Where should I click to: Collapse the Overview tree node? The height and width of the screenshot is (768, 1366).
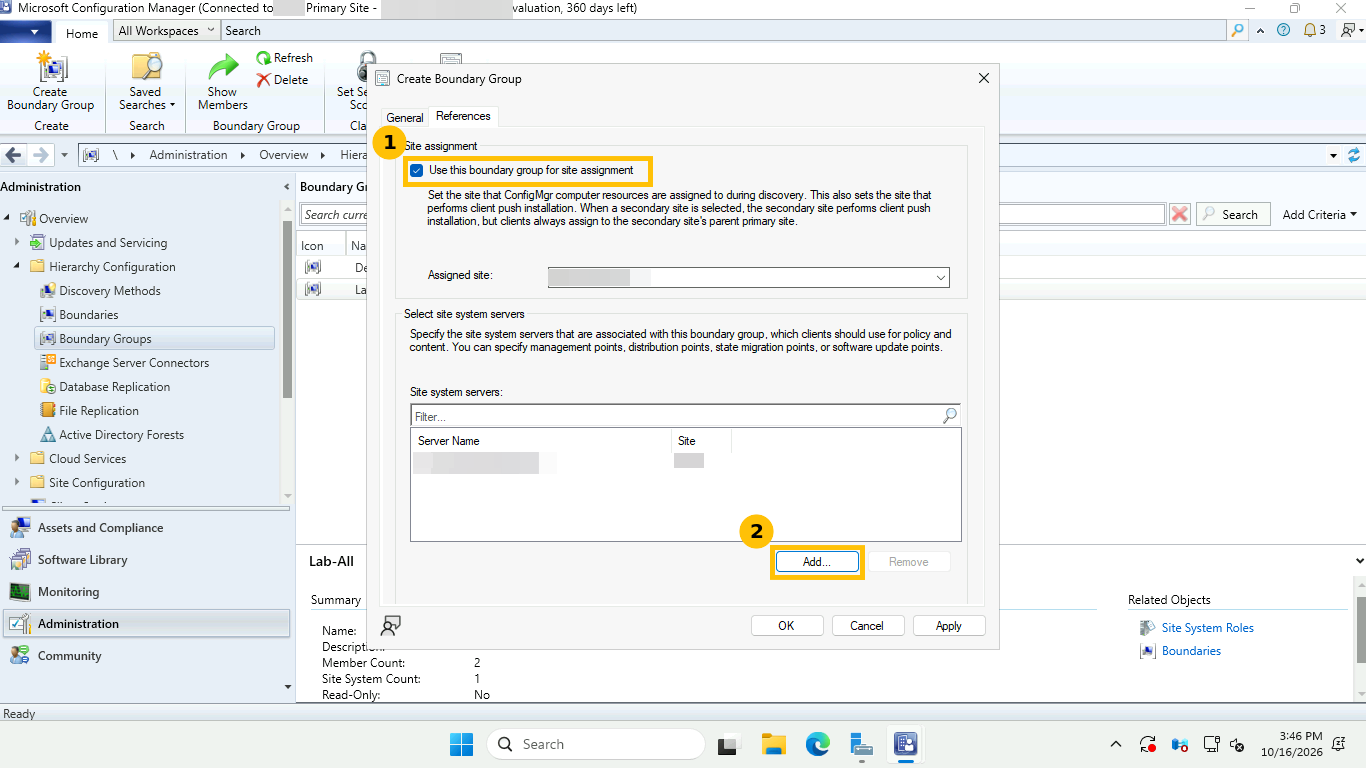[x=8, y=219]
